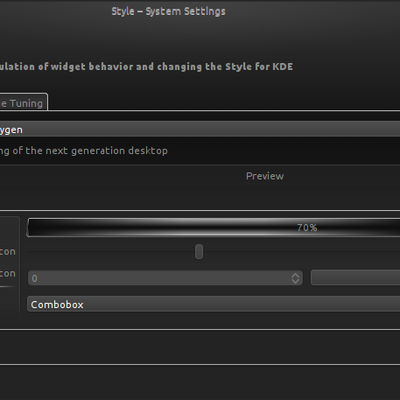Click the 'next generation desktop' description text

click(84, 151)
